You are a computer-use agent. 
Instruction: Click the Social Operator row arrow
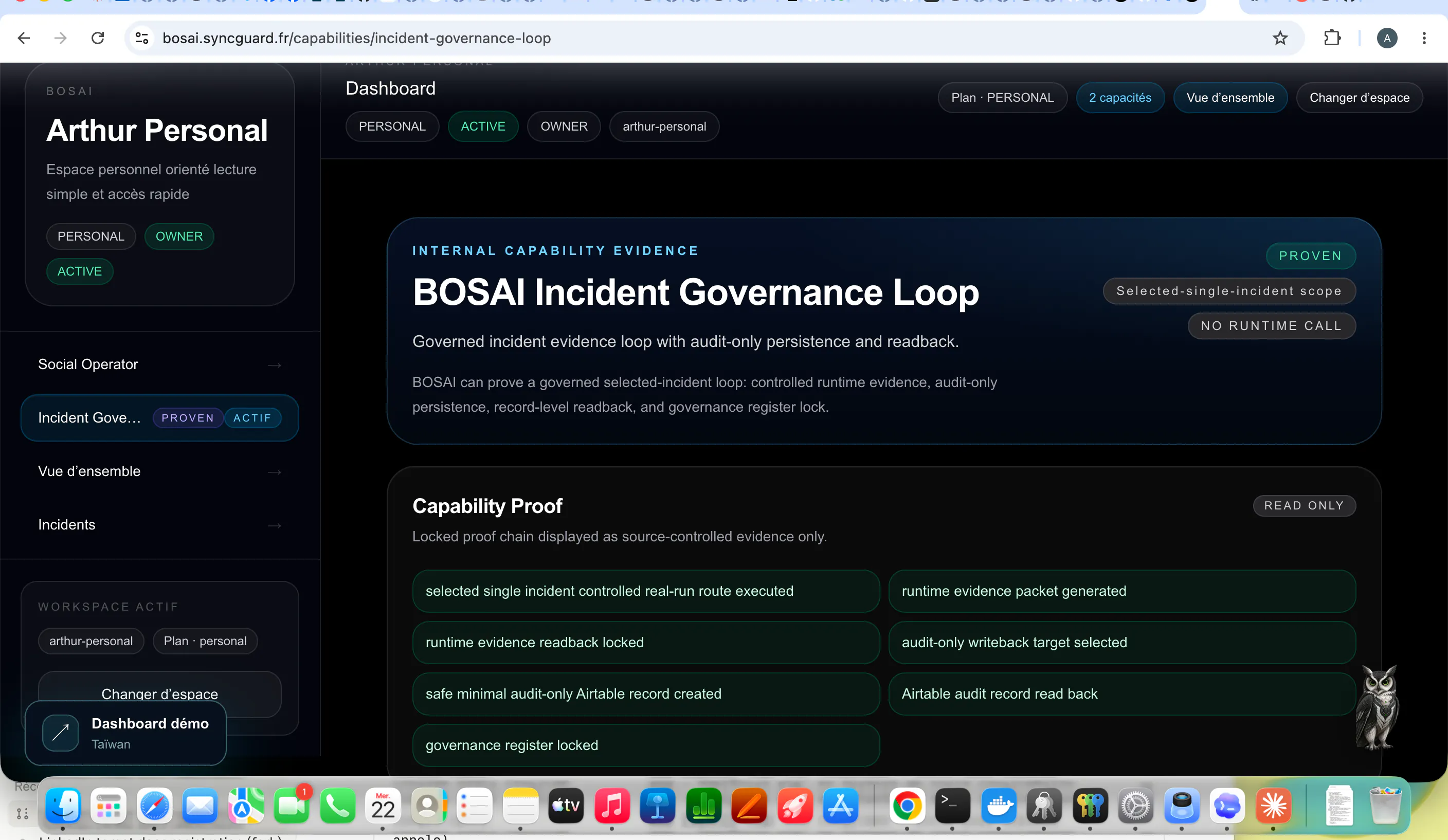(275, 365)
